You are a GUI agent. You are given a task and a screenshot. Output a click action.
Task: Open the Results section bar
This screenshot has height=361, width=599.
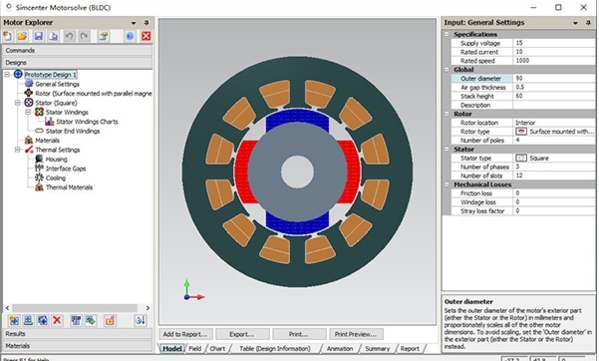78,333
